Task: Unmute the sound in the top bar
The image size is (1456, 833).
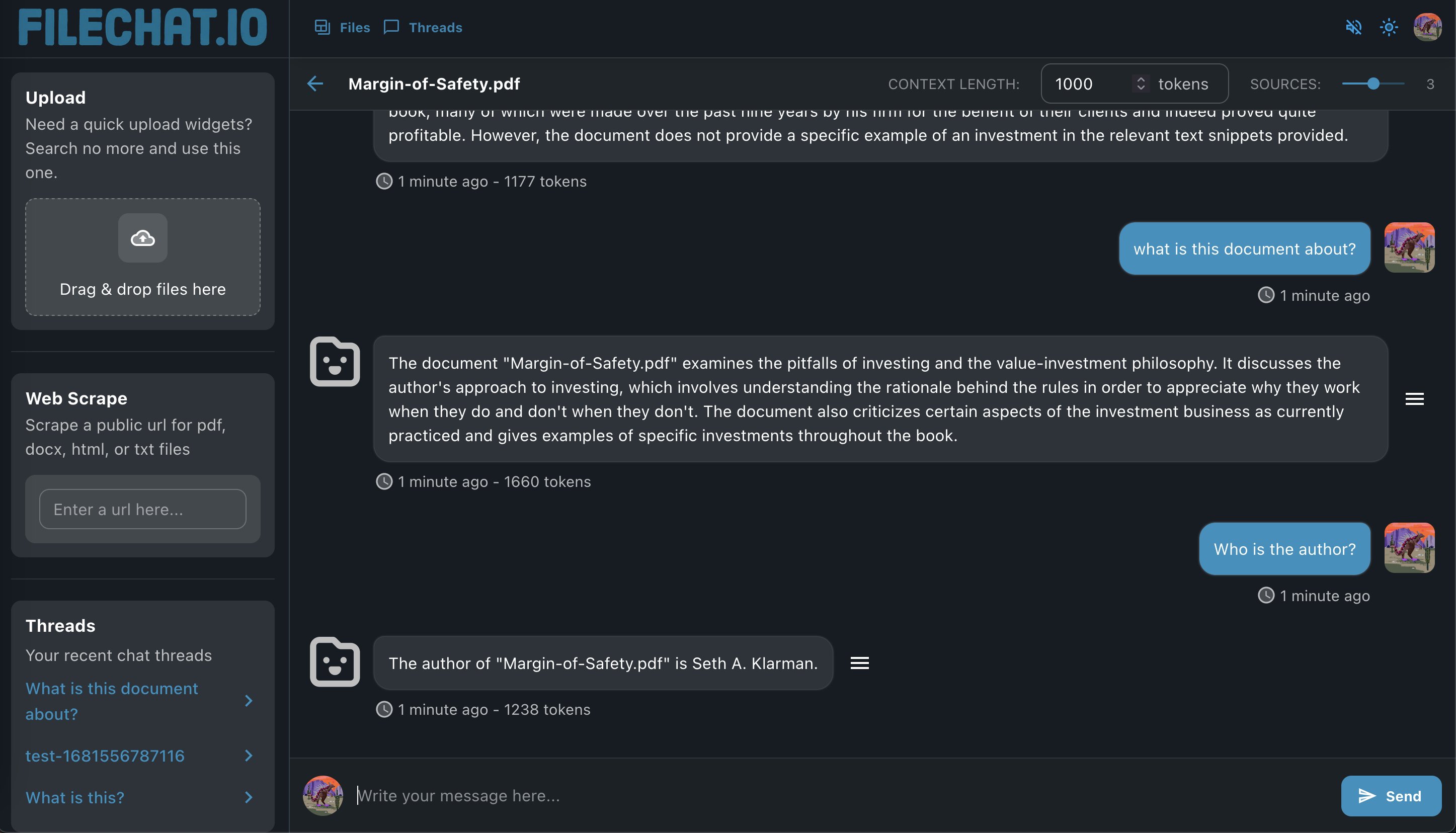Action: 1353,27
